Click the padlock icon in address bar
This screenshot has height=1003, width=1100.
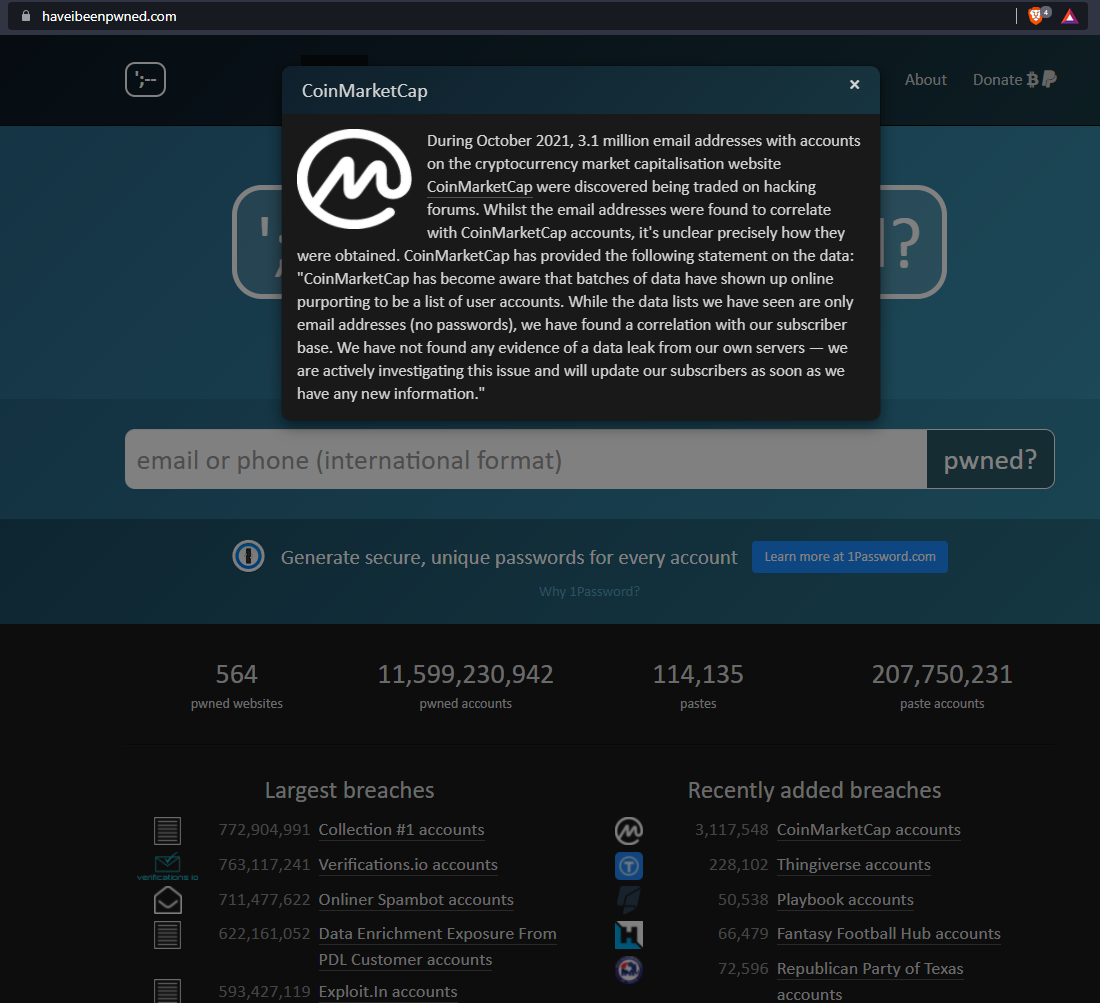point(26,15)
